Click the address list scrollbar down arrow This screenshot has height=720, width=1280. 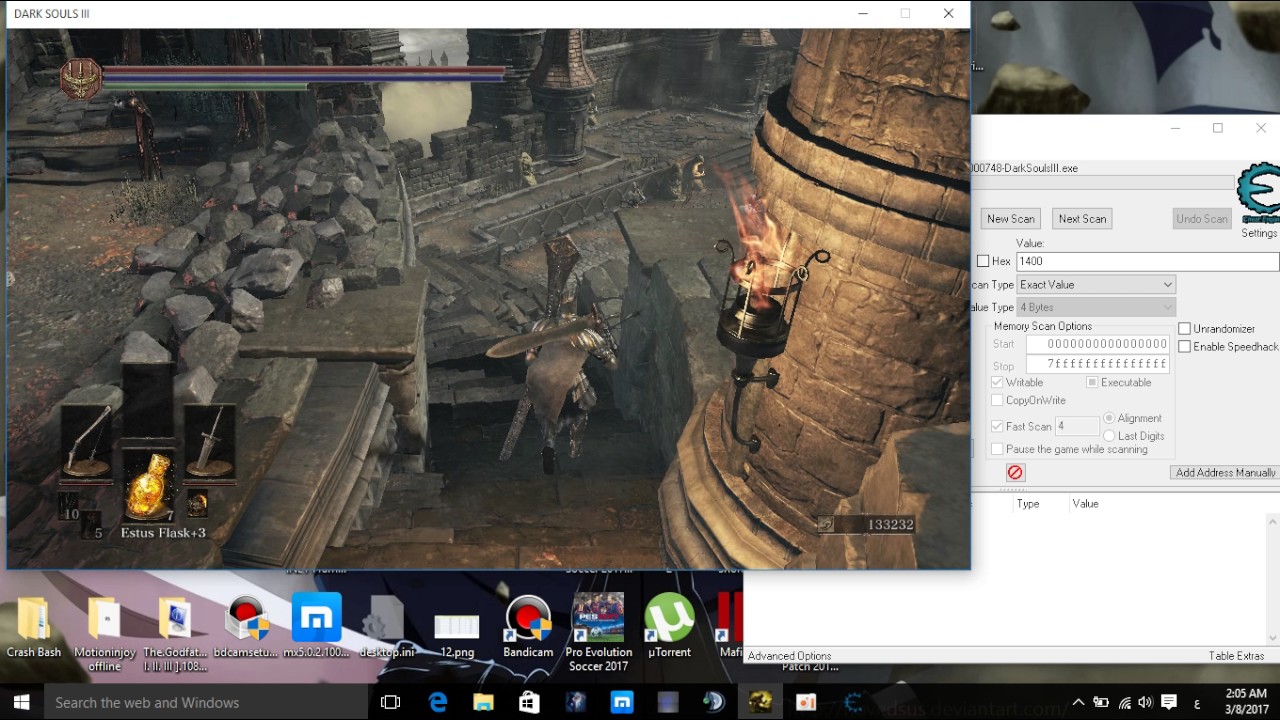tap(1273, 638)
